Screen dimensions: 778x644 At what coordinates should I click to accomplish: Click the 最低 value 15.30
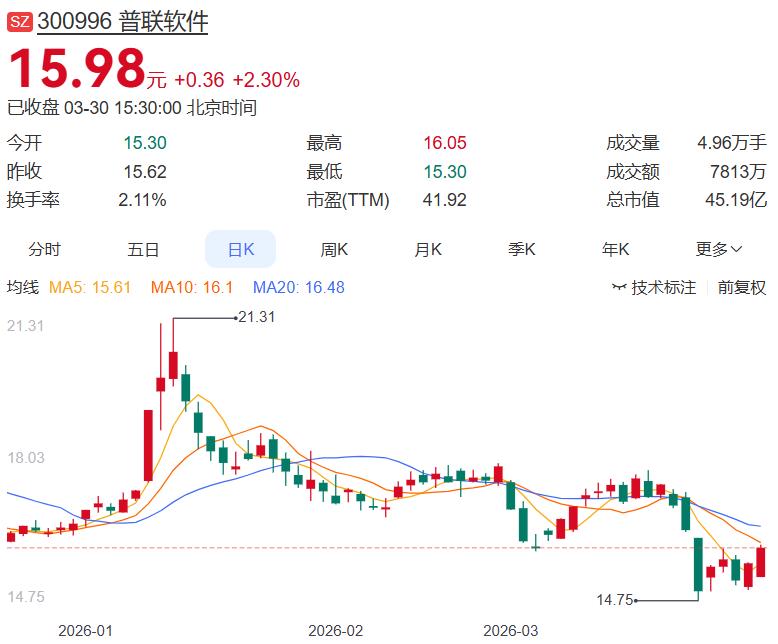[445, 172]
